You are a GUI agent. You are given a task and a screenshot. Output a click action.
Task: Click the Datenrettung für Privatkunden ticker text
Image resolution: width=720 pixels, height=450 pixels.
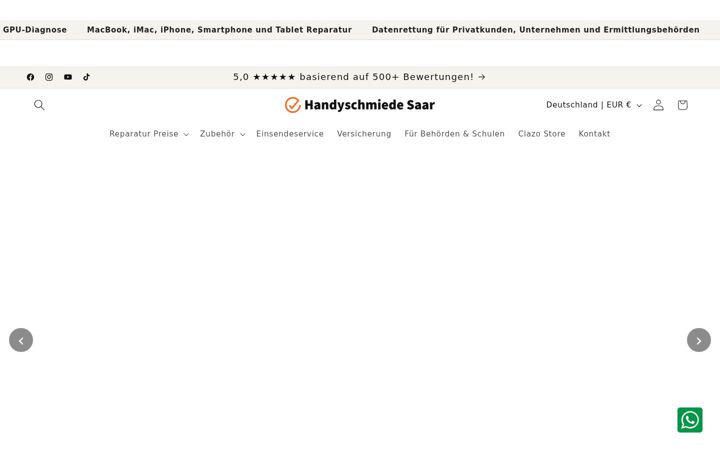coord(535,30)
